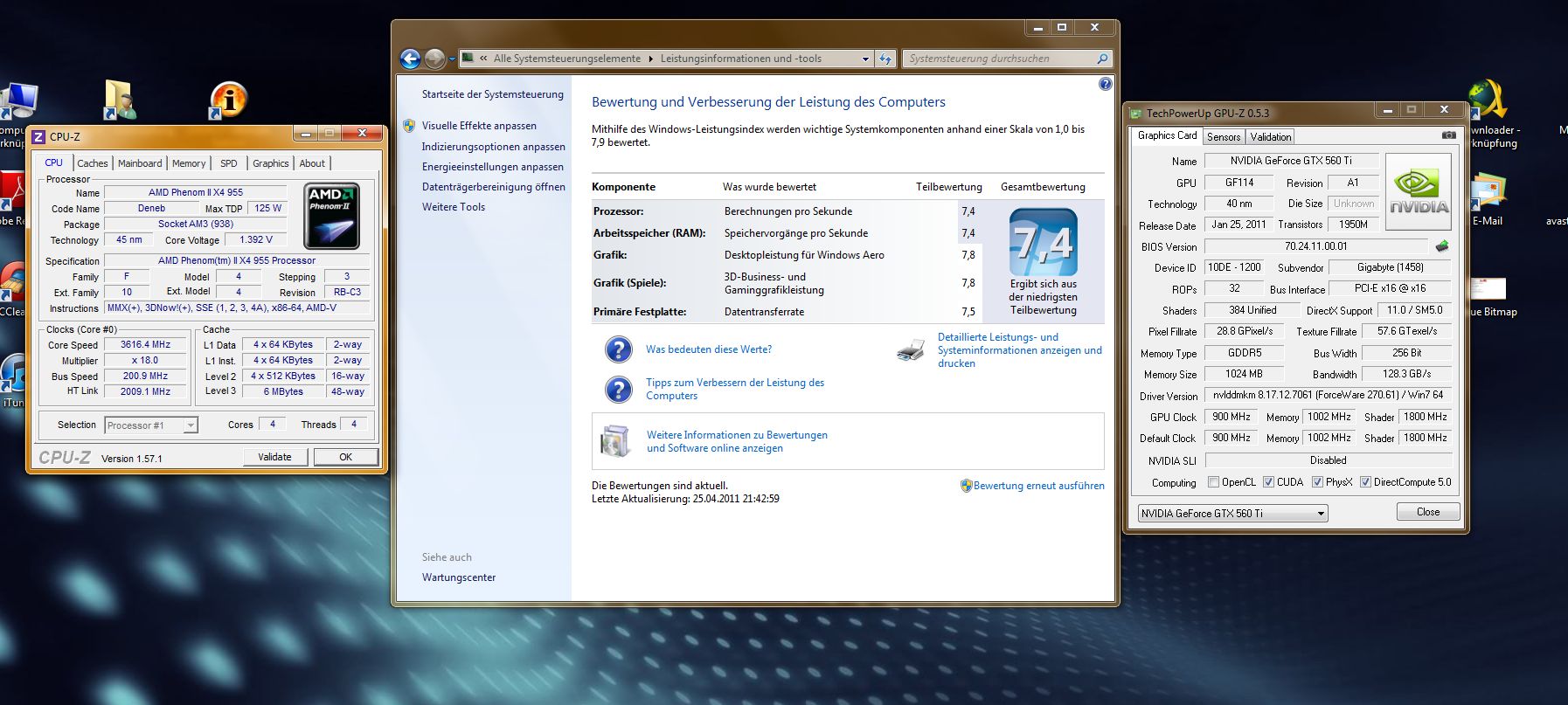Screen dimensions: 1568x705
Task: Go back with the Control Panel back arrow
Action: point(410,59)
